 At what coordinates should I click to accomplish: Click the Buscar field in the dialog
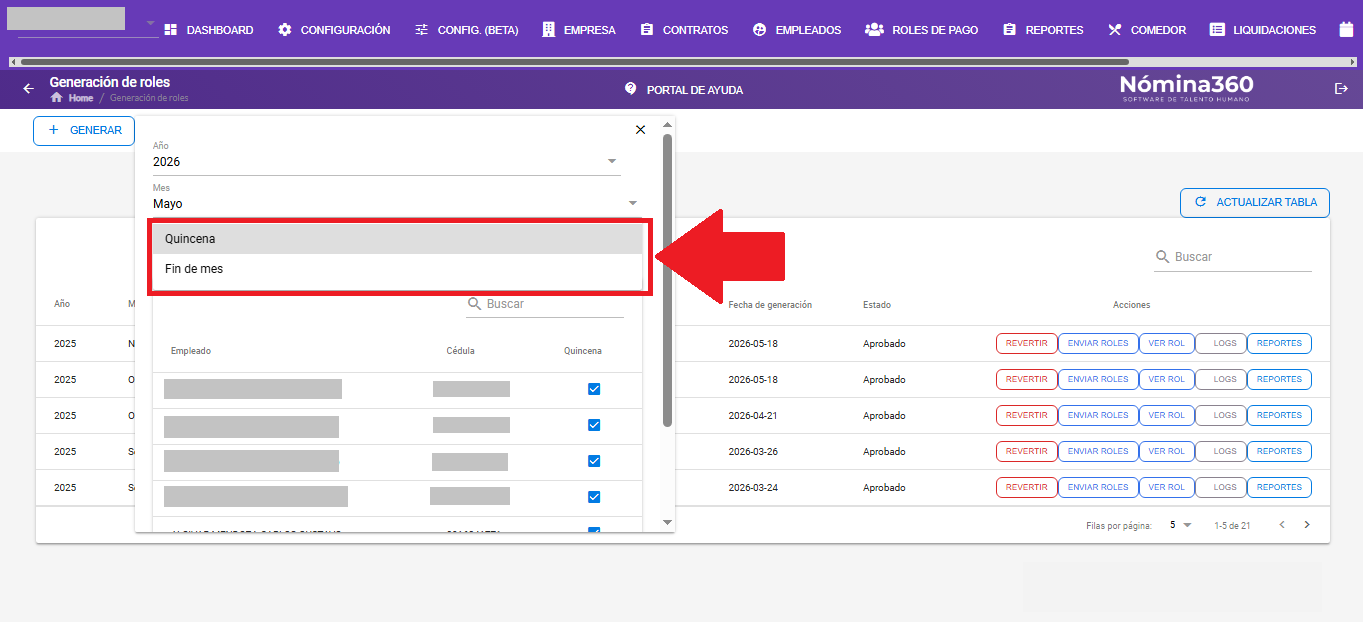pyautogui.click(x=545, y=304)
